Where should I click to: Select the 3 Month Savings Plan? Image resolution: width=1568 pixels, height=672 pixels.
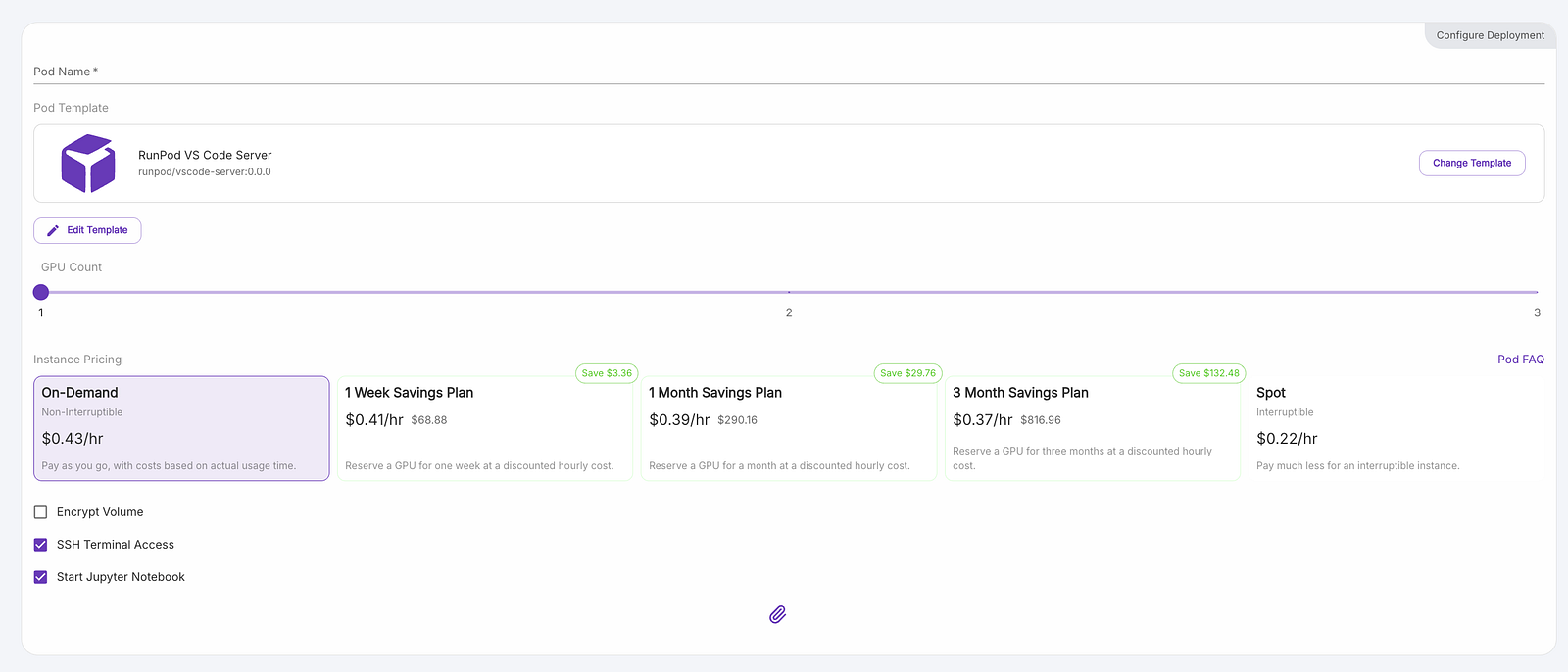pos(1093,428)
